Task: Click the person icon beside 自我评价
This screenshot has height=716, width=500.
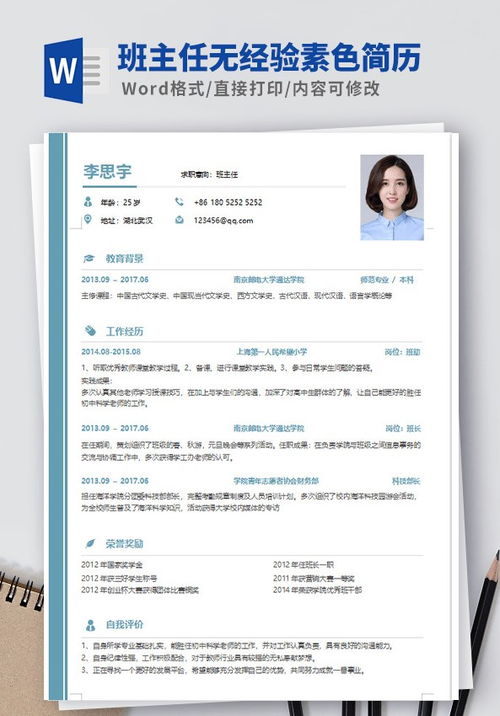Action: pos(90,625)
